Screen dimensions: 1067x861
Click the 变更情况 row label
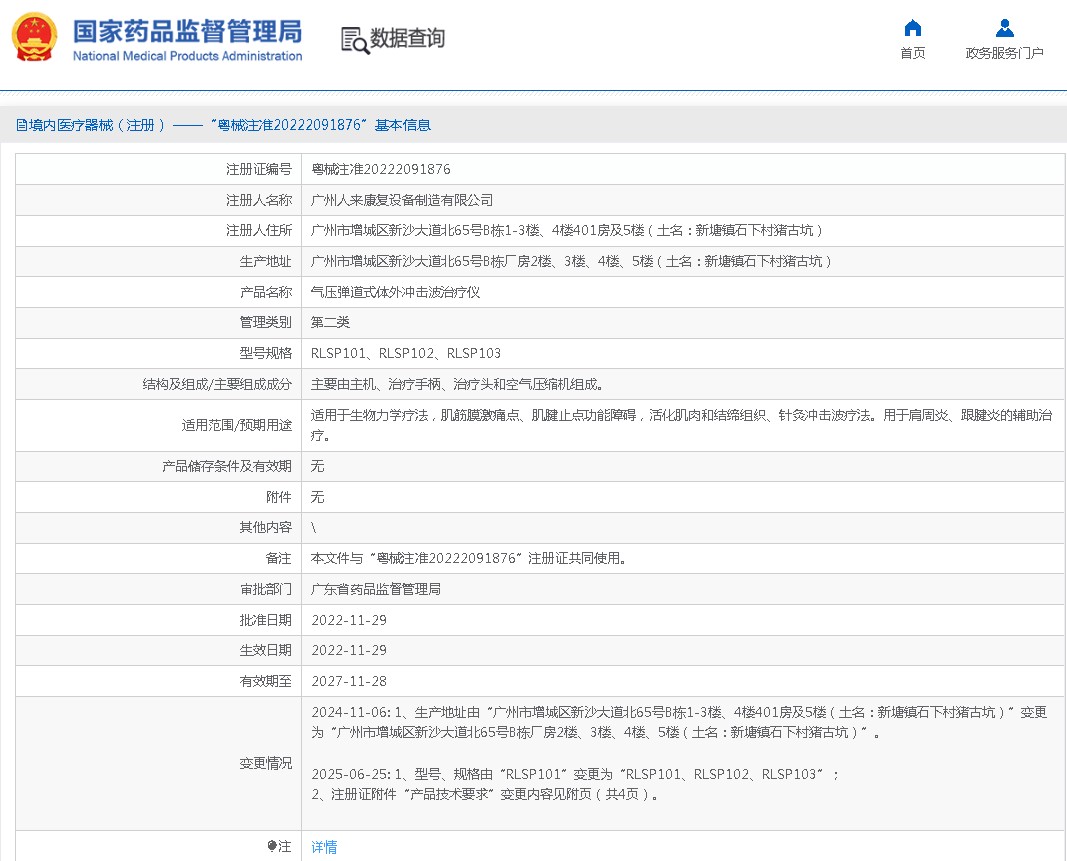[x=265, y=763]
